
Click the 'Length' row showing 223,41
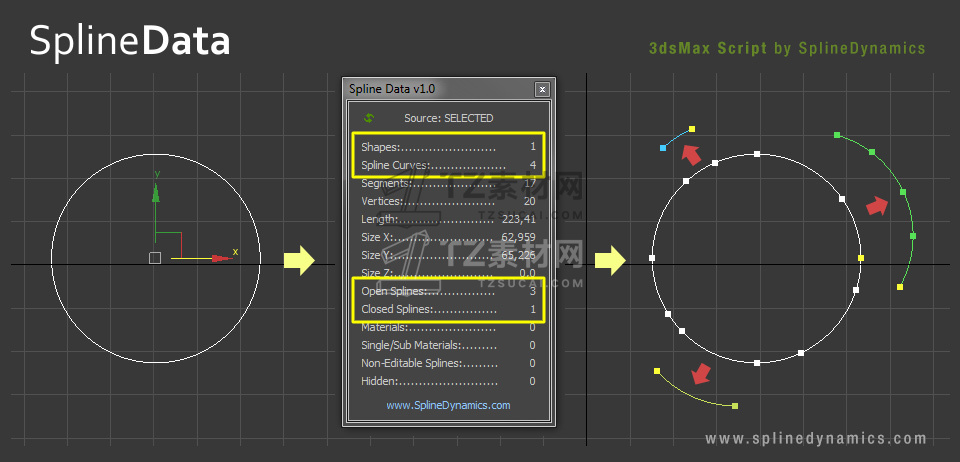tap(448, 219)
